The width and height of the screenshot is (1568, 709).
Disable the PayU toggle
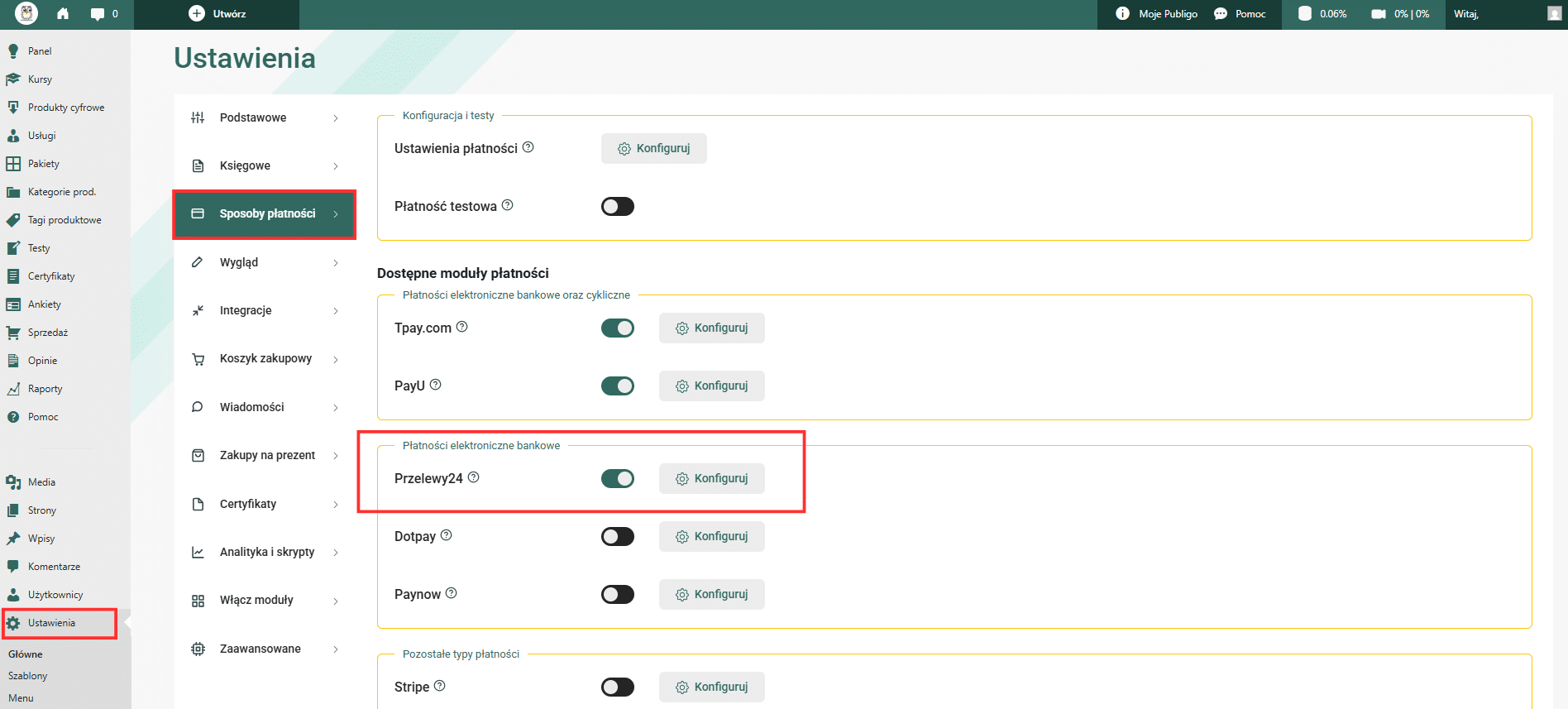coord(618,386)
